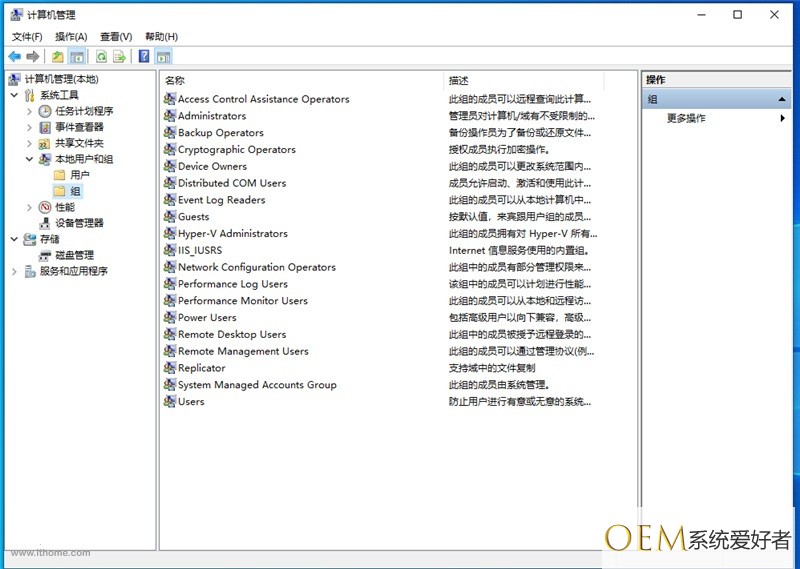Toggle the show/hide console tree toolbar icon
Viewport: 800px width, 569px height.
click(76, 57)
